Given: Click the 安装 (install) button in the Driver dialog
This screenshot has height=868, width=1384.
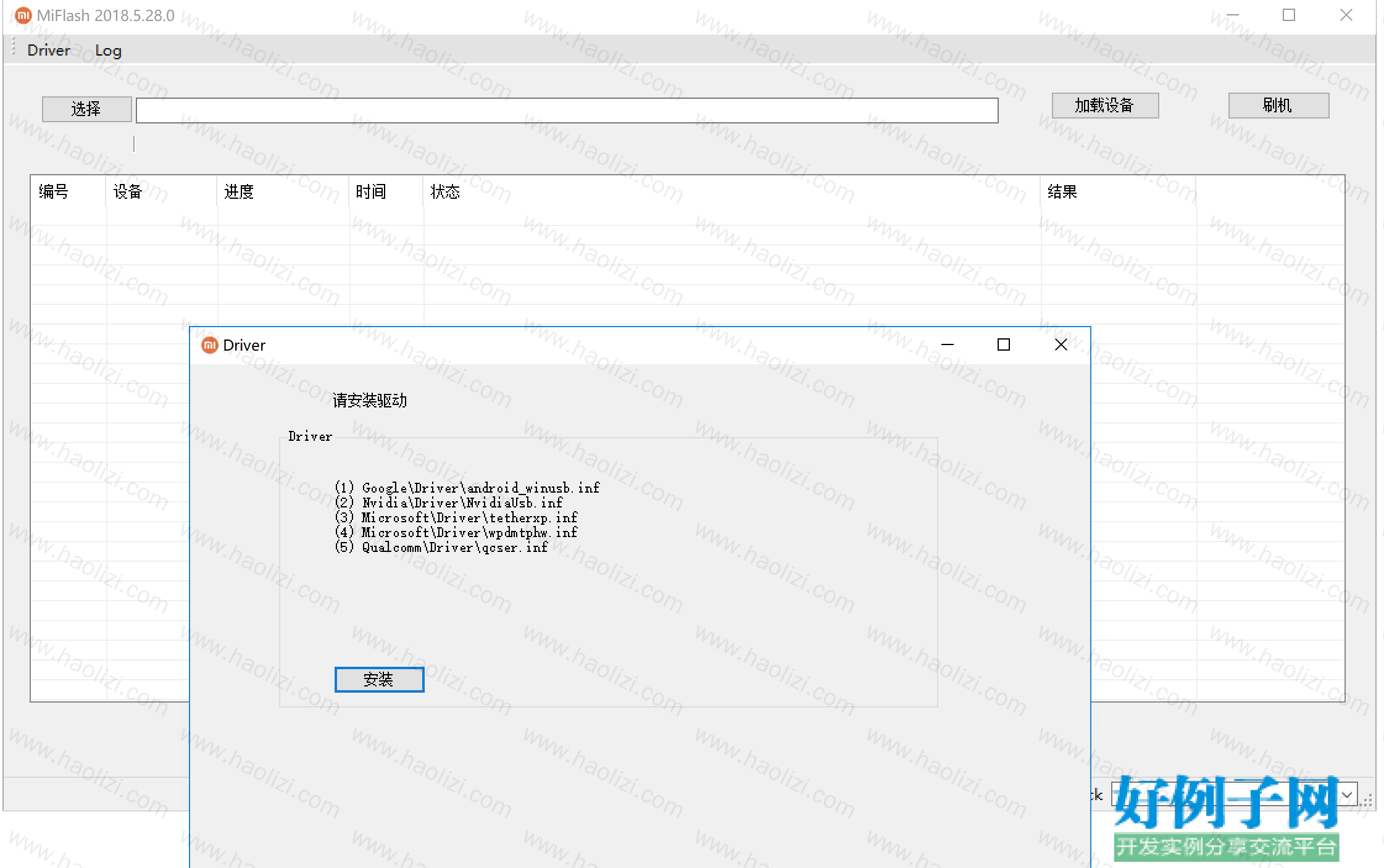Looking at the screenshot, I should click(379, 679).
